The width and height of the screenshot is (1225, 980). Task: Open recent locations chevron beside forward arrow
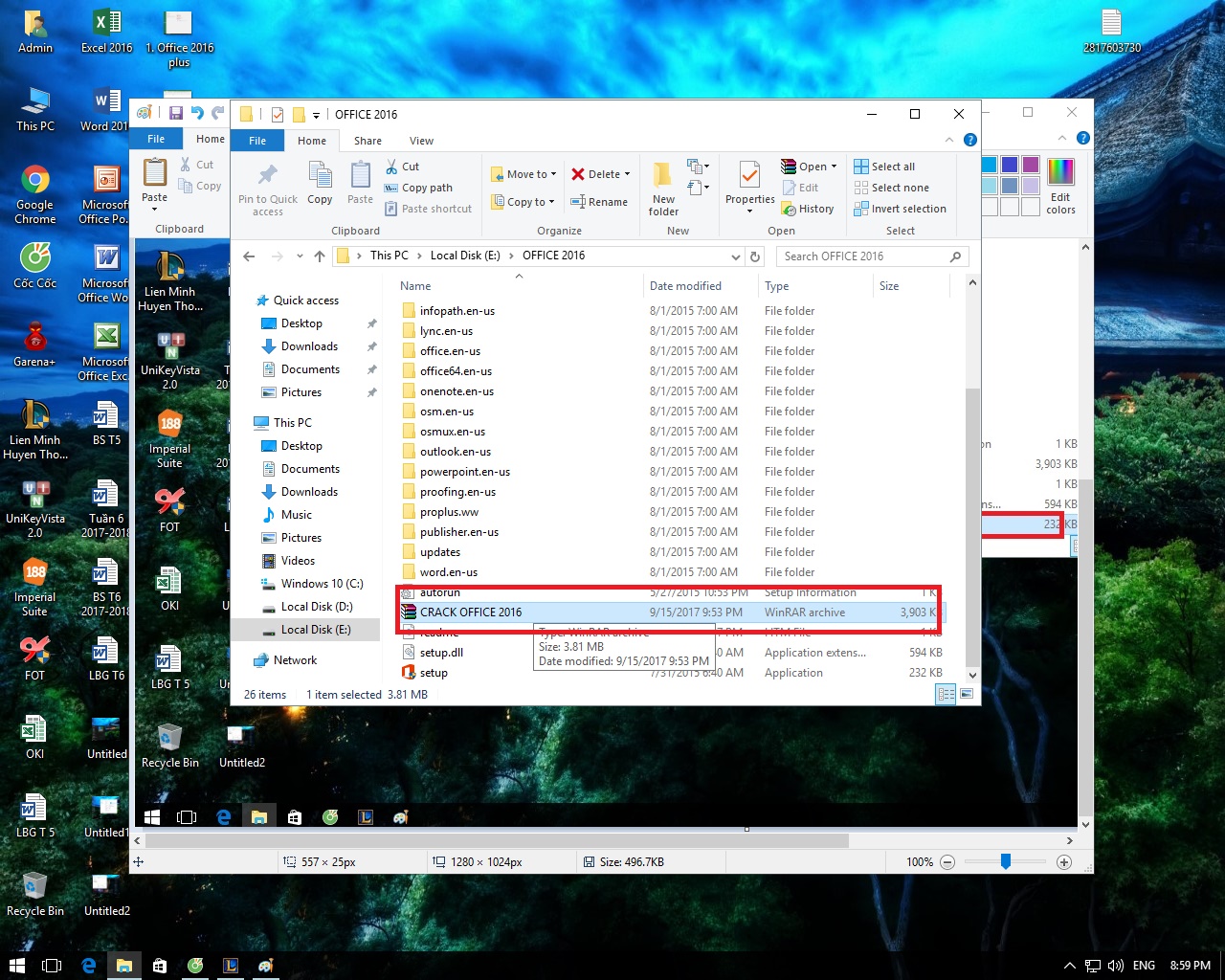coord(300,256)
